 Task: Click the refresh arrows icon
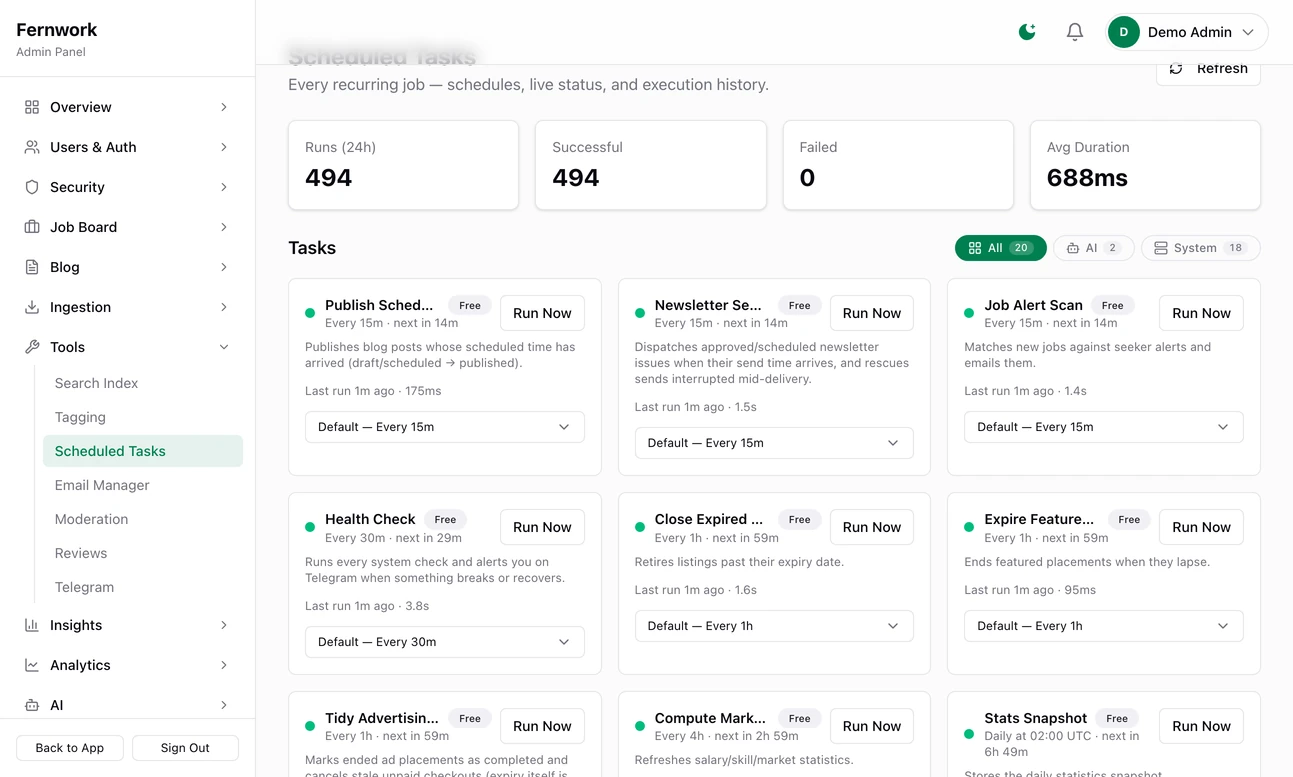pos(1176,68)
